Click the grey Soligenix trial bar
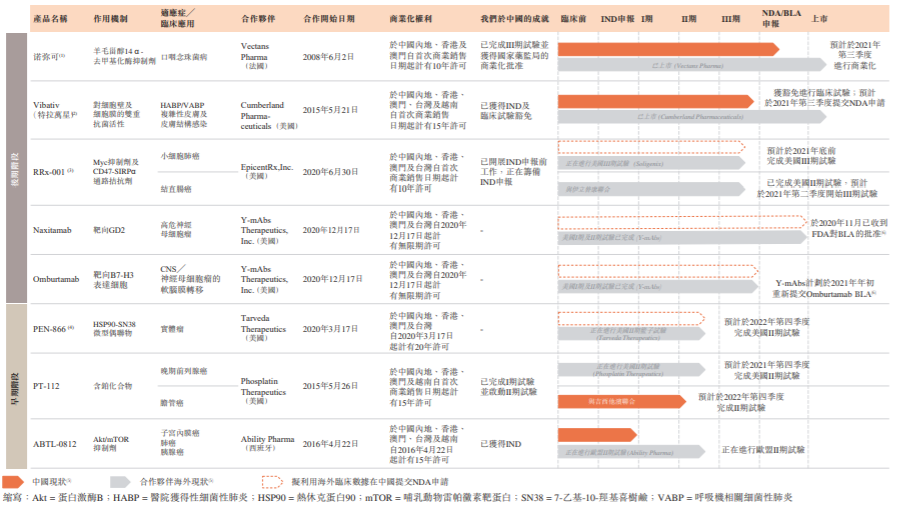This screenshot has width=904, height=510. coord(651,164)
